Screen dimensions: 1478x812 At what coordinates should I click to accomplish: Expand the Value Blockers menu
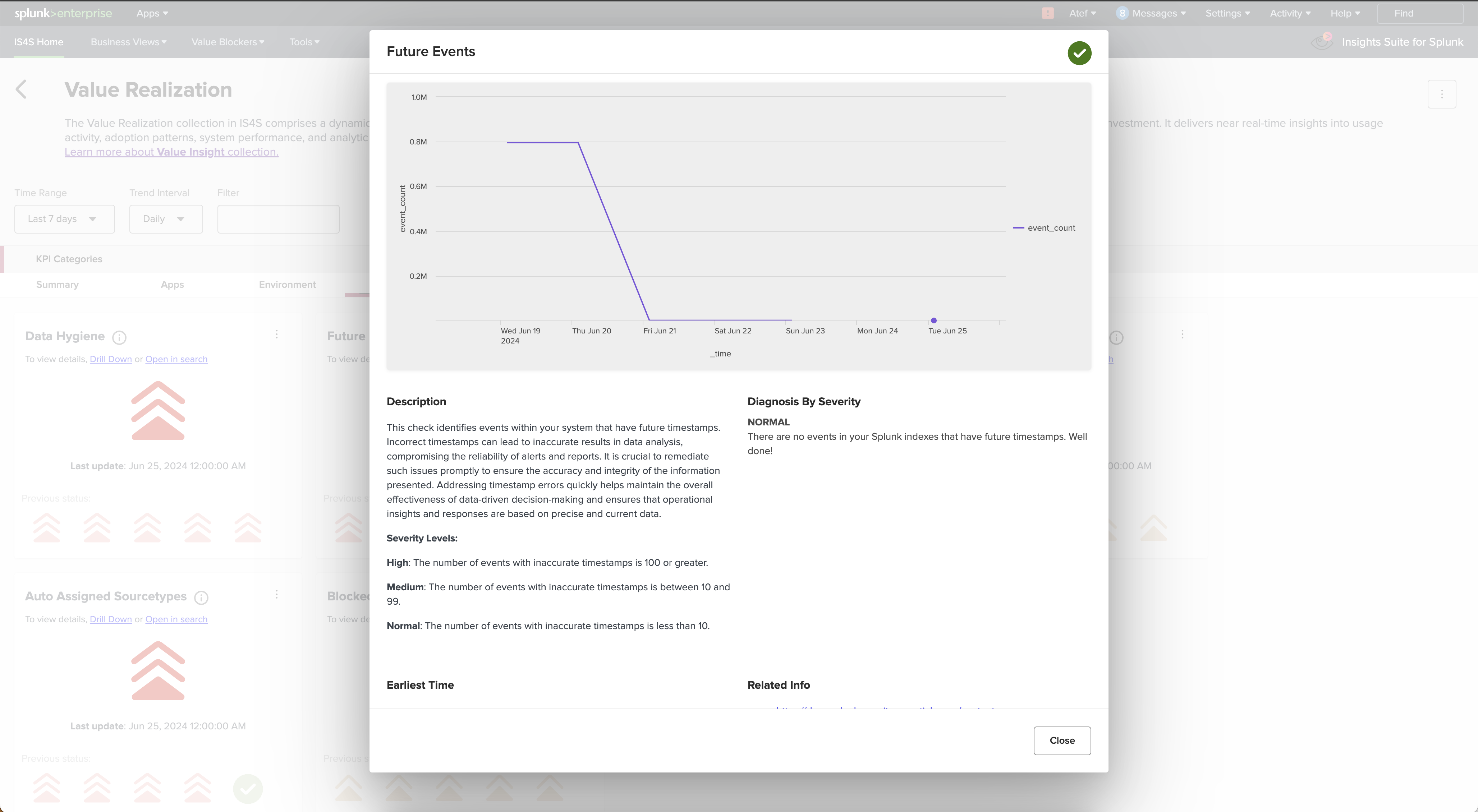(x=228, y=42)
